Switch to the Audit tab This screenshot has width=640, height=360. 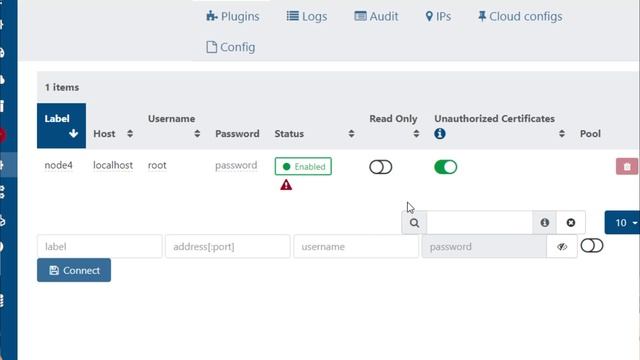point(376,16)
